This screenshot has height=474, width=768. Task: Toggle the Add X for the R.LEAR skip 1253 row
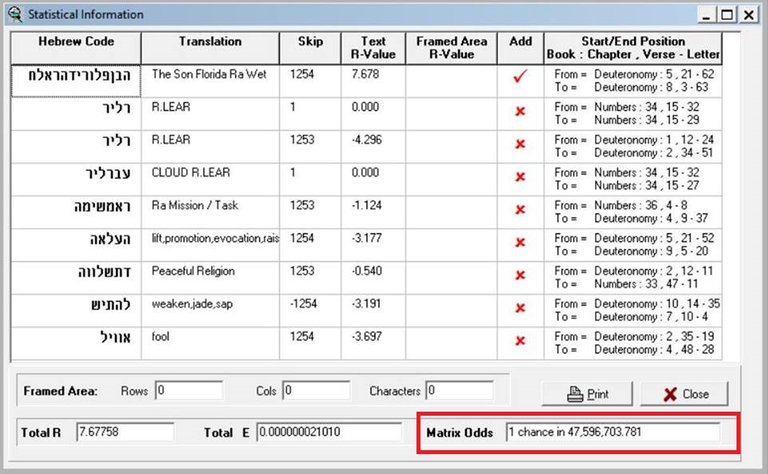(520, 144)
